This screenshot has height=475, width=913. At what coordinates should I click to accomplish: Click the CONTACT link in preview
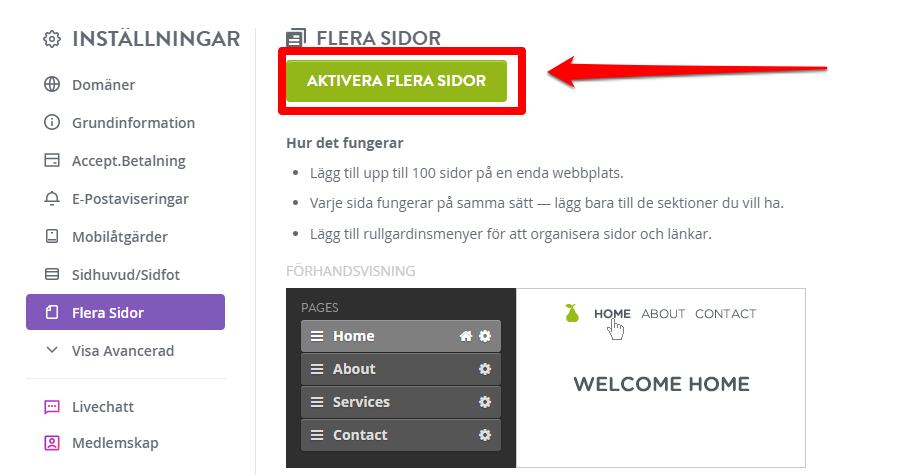pos(726,314)
